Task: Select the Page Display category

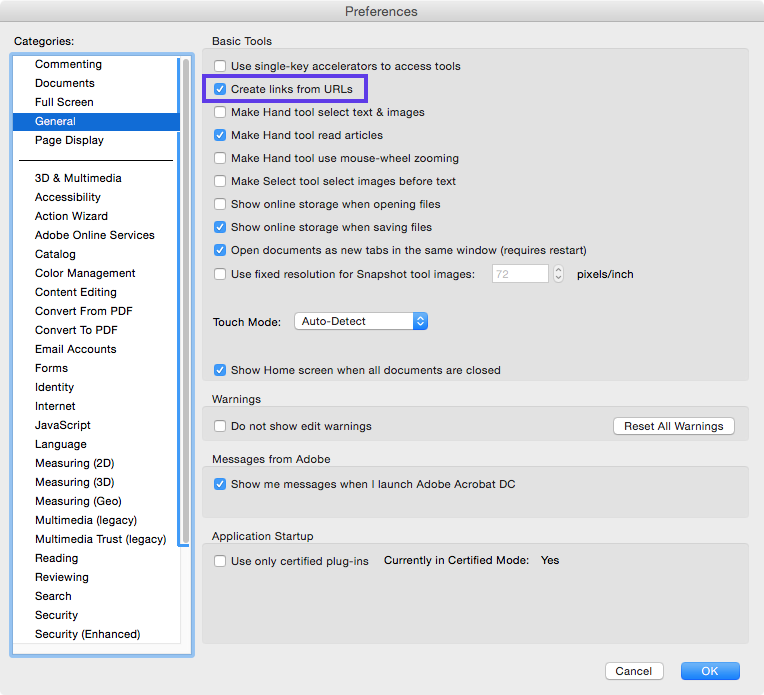Action: point(69,140)
